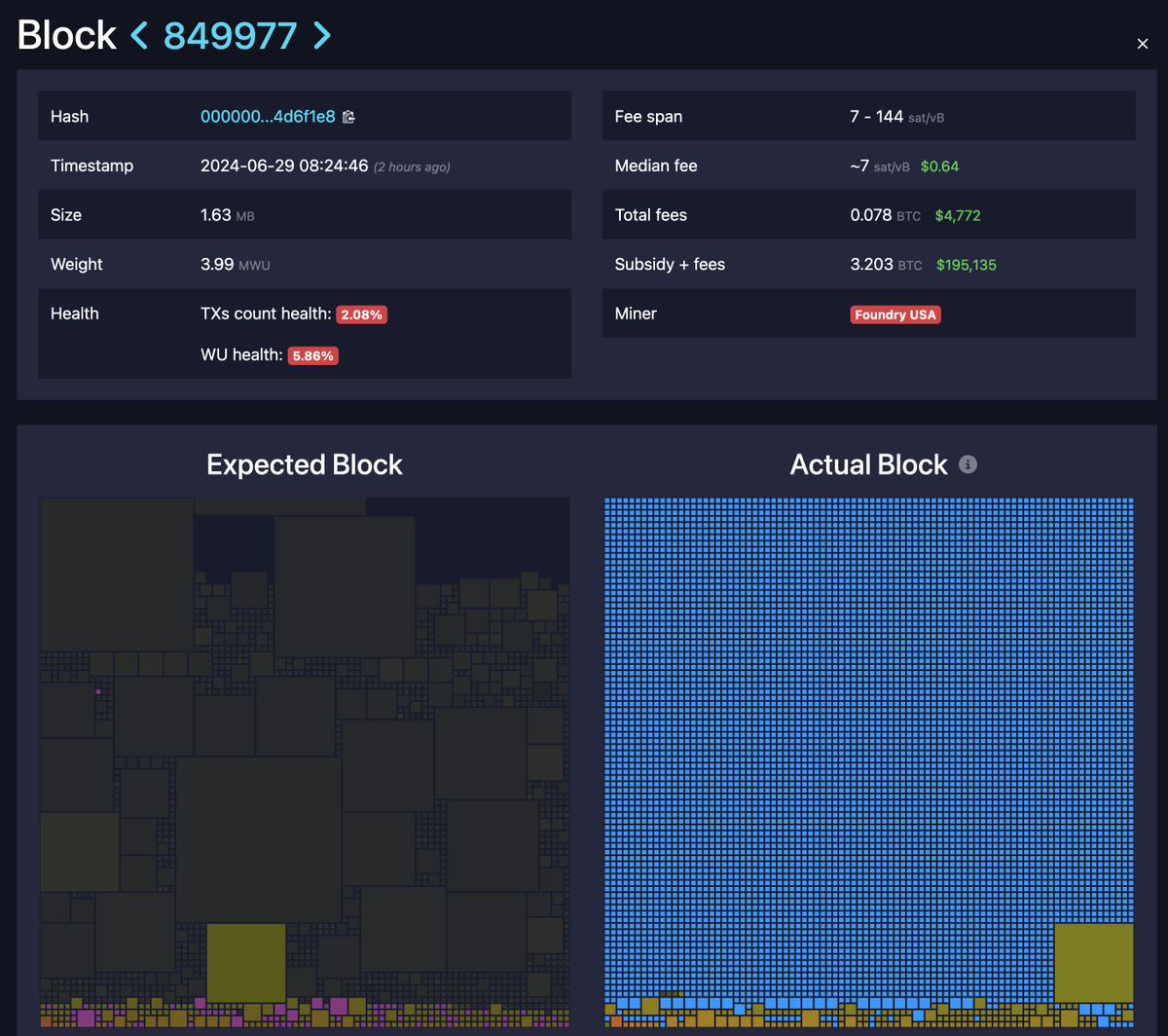1168x1036 pixels.
Task: Select the $195,135 reward amount
Action: (967, 265)
